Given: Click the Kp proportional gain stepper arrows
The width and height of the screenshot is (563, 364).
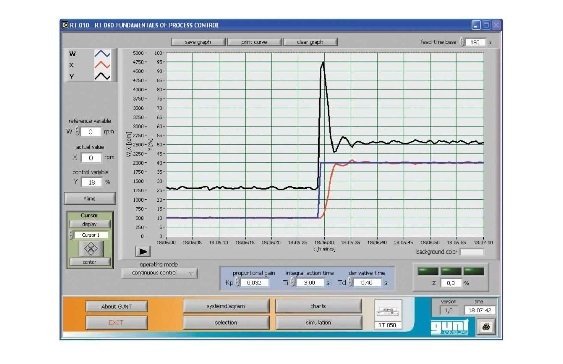Looking at the screenshot, I should pos(238,283).
